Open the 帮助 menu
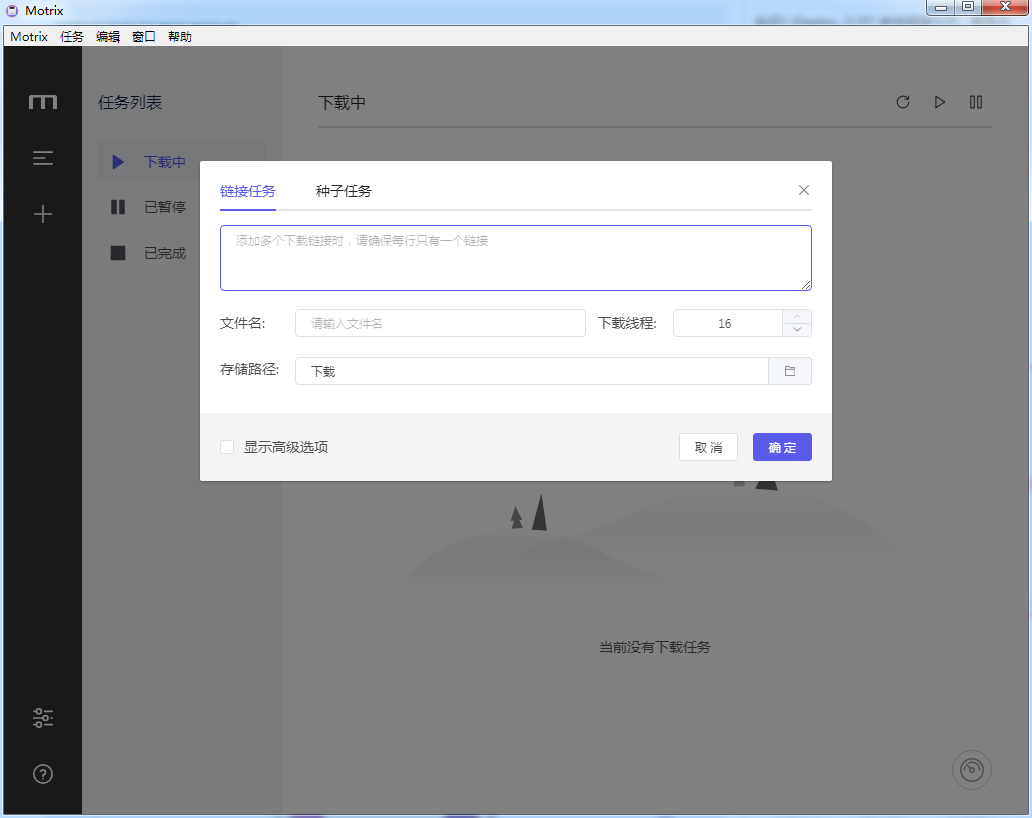1032x818 pixels. [x=179, y=36]
